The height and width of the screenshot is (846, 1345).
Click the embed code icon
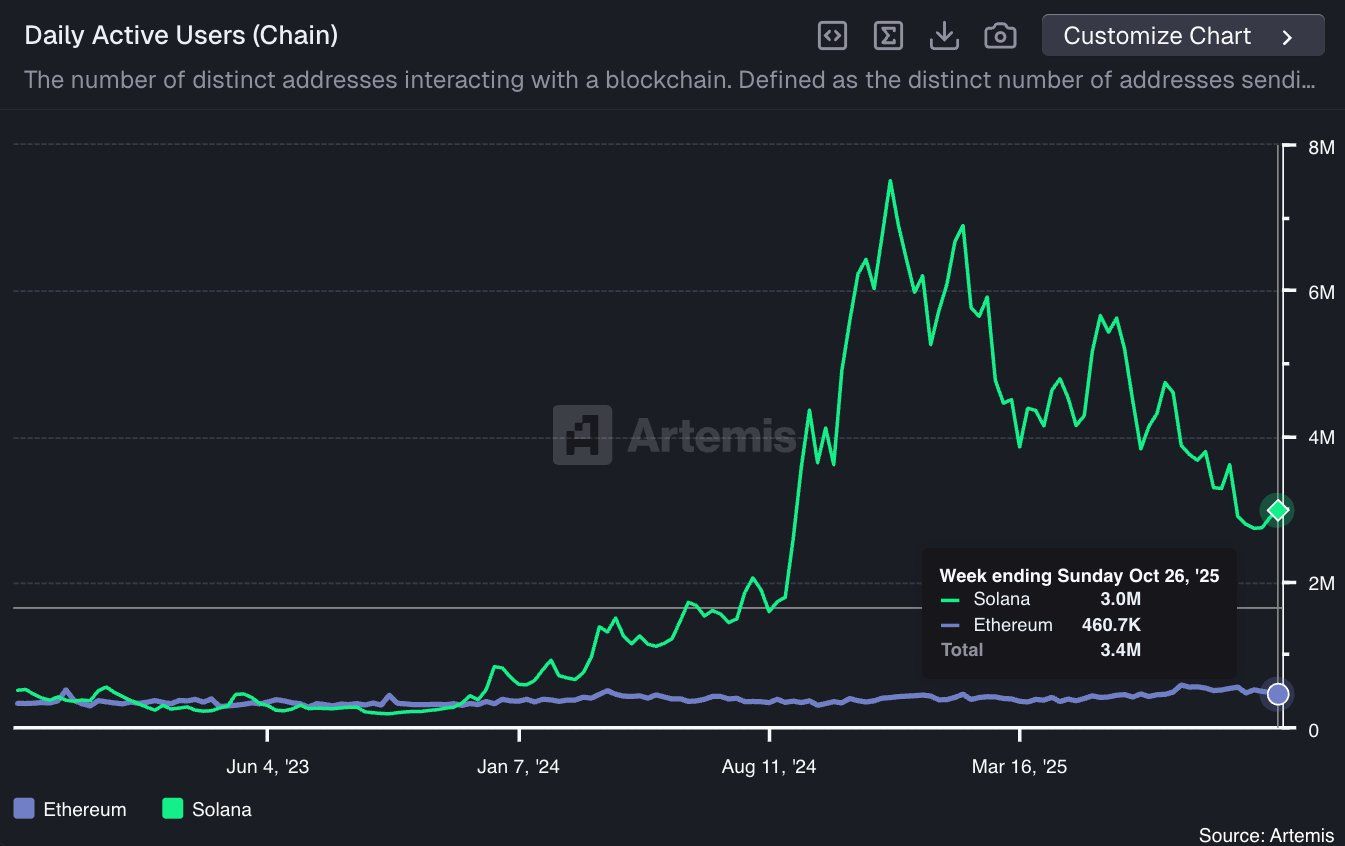832,35
